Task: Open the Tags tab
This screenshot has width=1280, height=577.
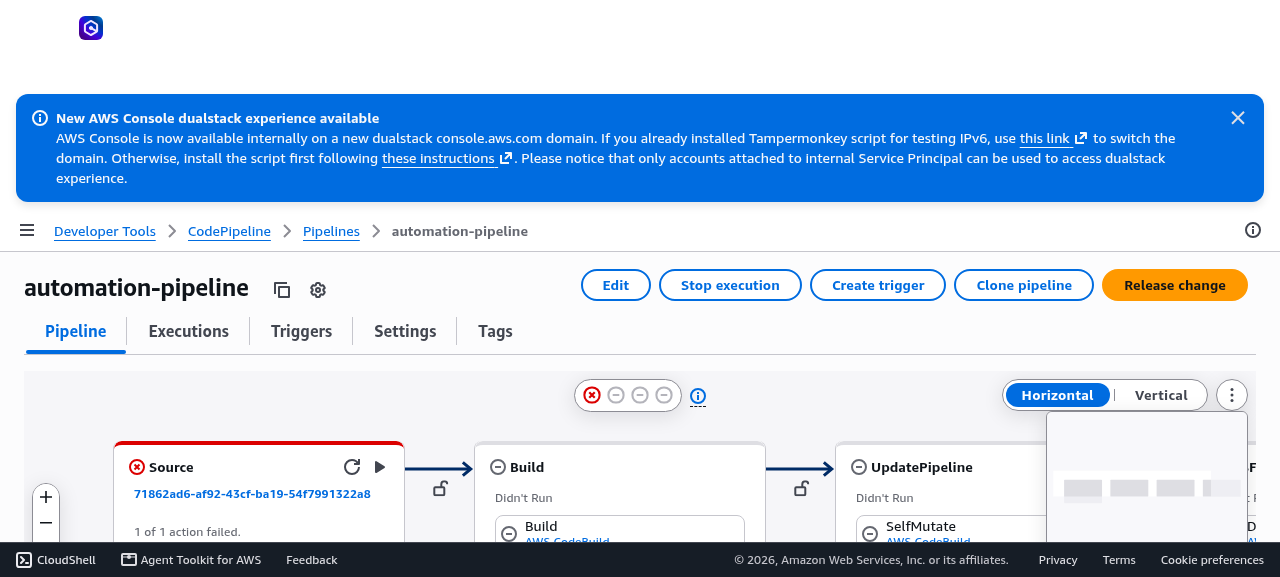Action: coord(495,331)
